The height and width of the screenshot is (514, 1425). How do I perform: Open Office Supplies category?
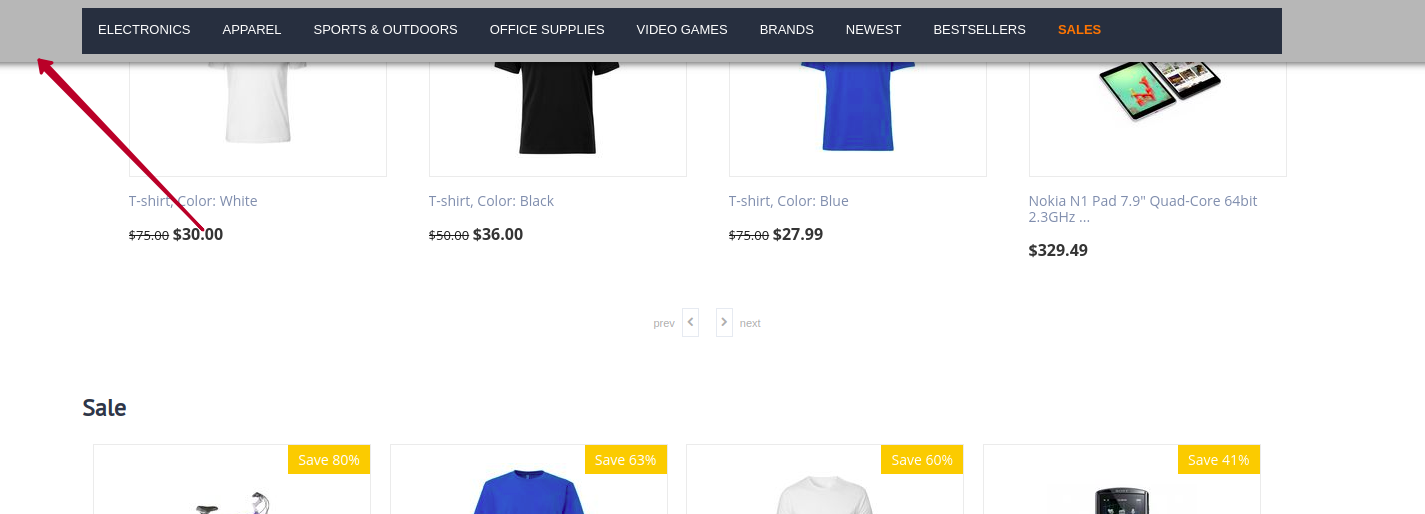(547, 30)
